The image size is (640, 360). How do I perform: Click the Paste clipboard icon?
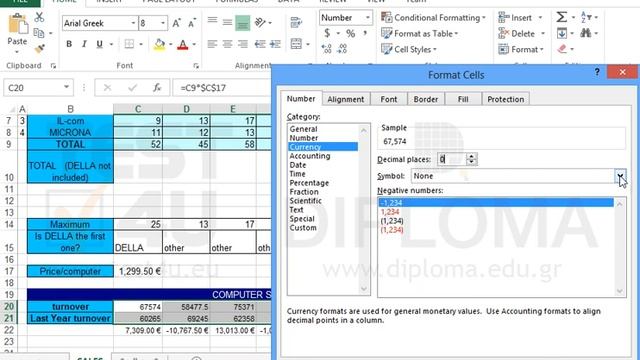(x=18, y=24)
